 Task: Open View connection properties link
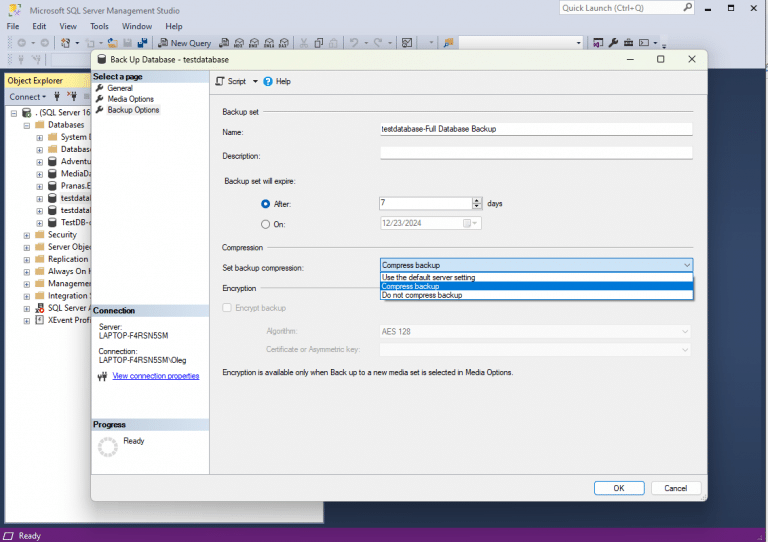[156, 376]
